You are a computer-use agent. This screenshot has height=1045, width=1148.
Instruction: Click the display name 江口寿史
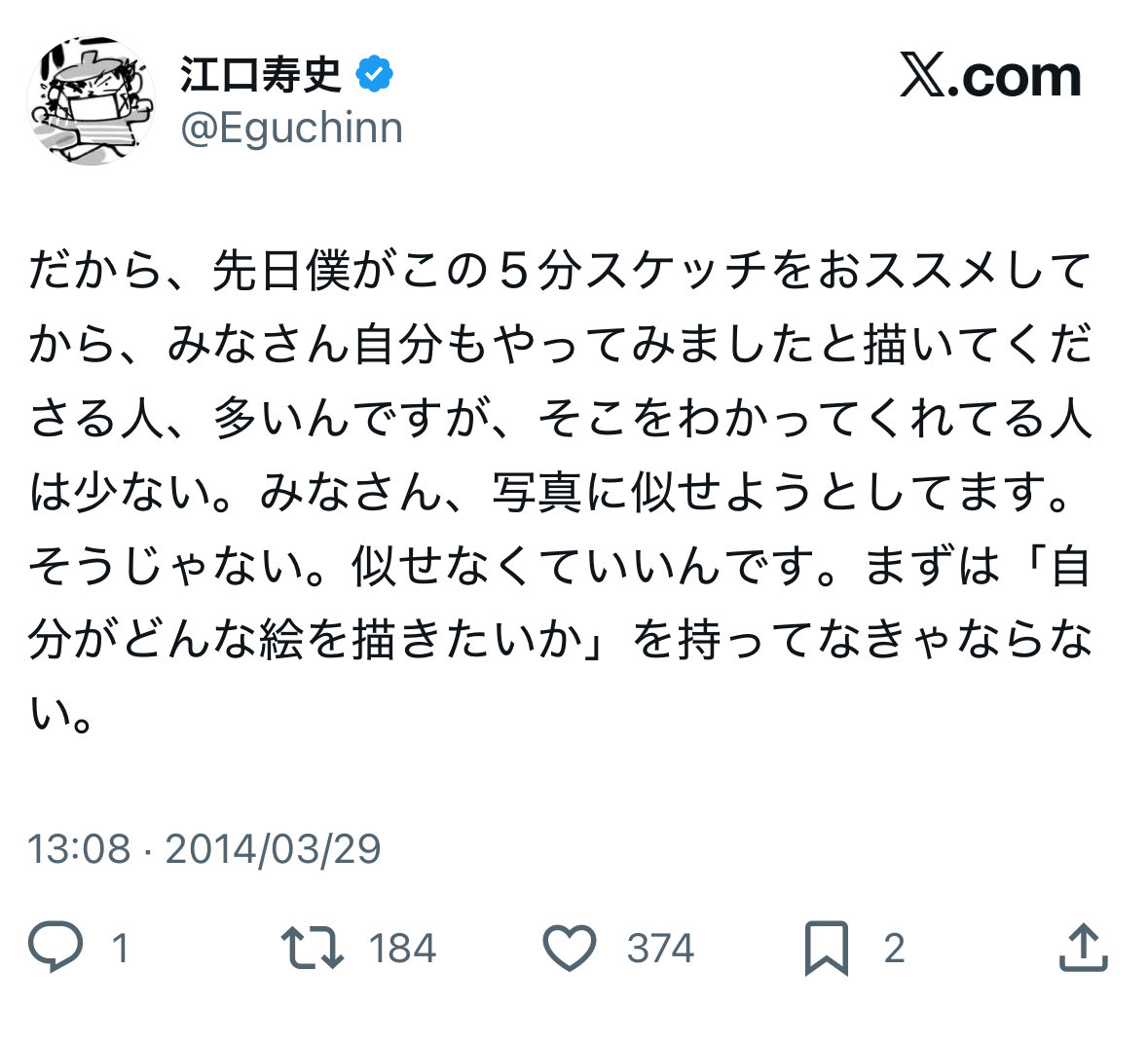261,75
